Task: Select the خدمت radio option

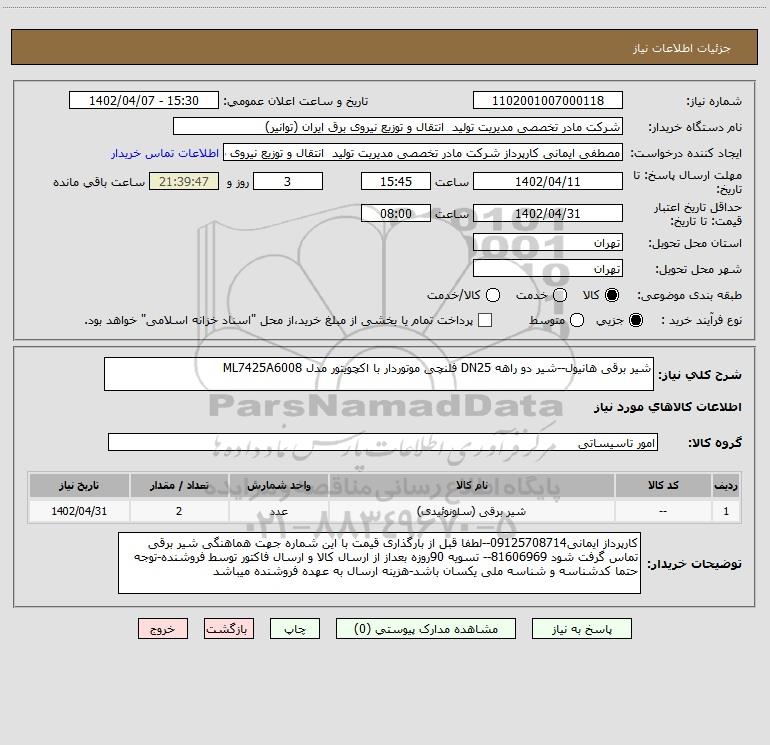Action: point(560,295)
